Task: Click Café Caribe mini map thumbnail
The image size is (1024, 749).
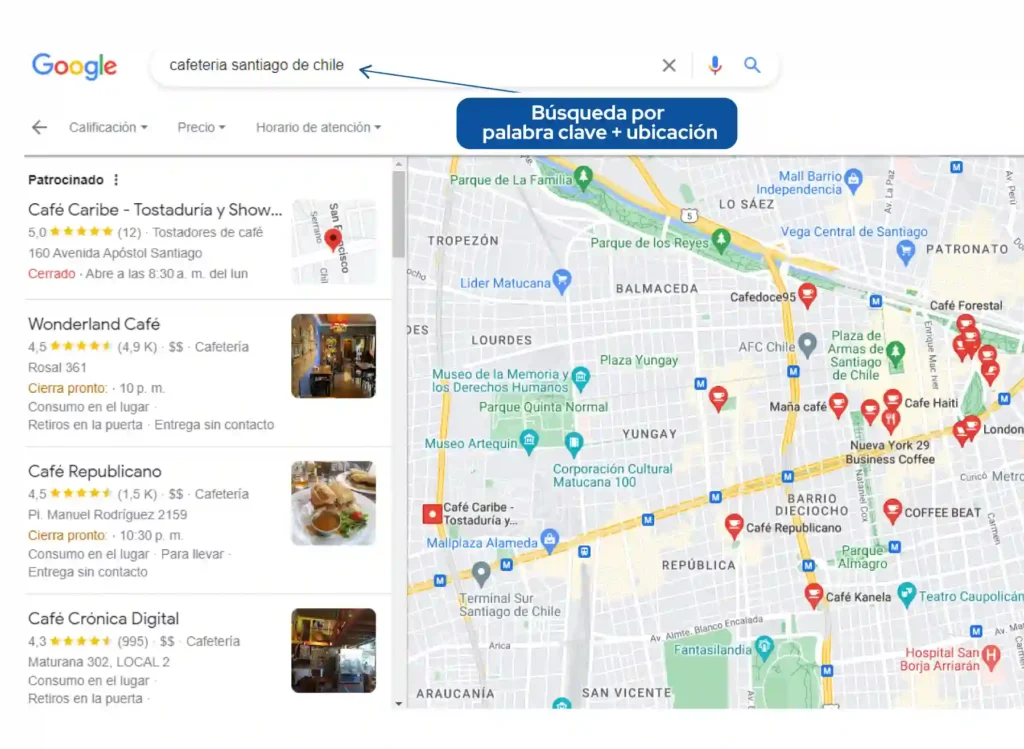Action: (334, 242)
